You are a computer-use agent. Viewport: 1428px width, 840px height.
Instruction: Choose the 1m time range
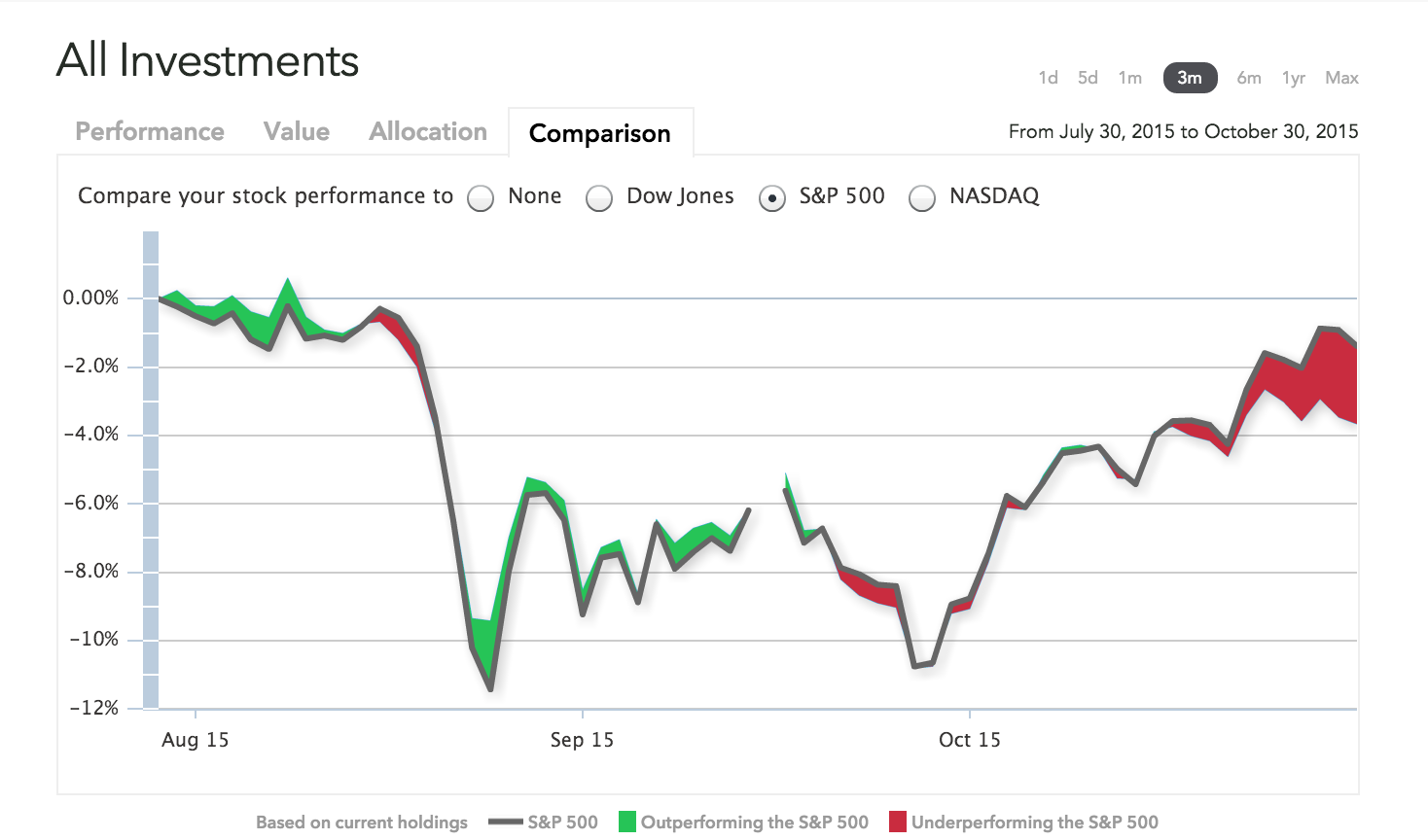click(x=1129, y=78)
